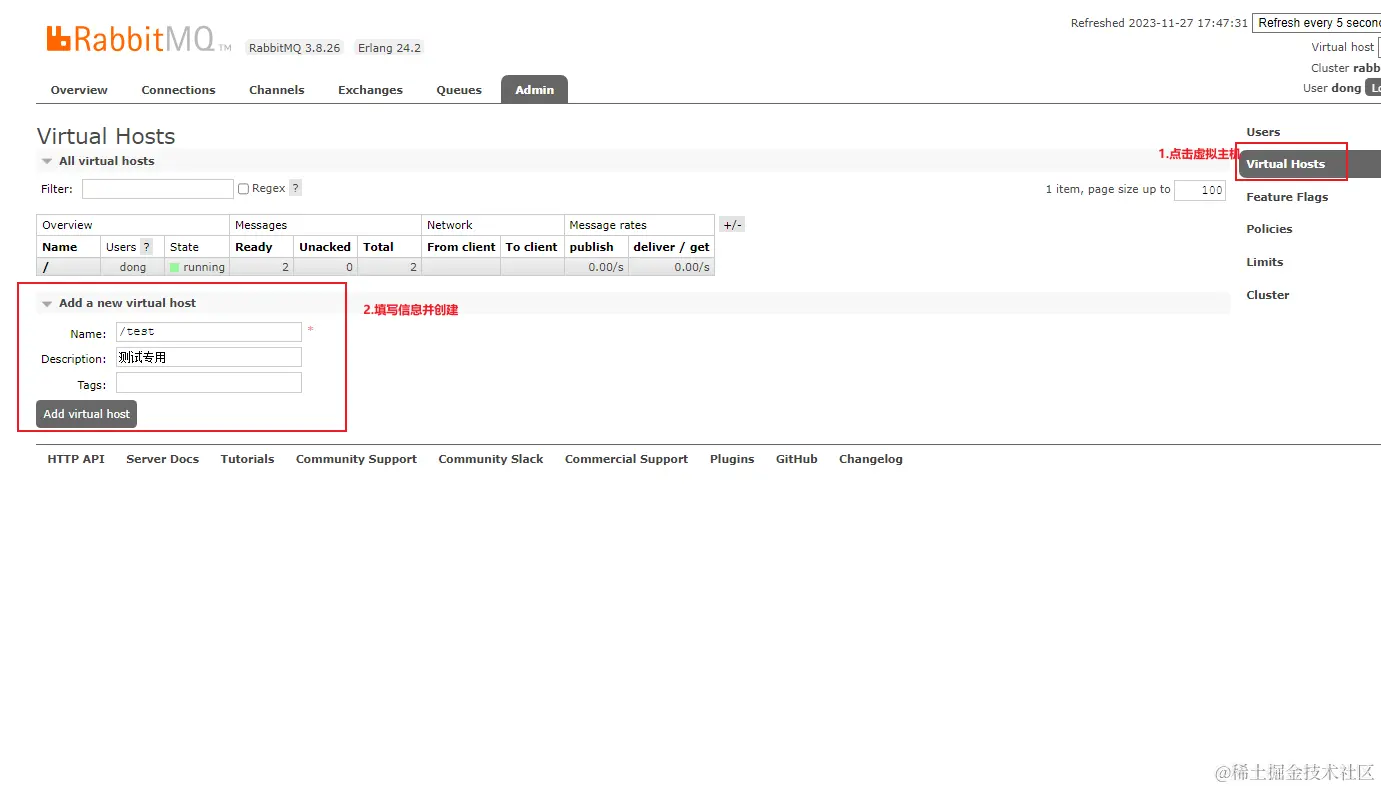
Task: Go to the Exchanges tab
Action: pyautogui.click(x=370, y=90)
